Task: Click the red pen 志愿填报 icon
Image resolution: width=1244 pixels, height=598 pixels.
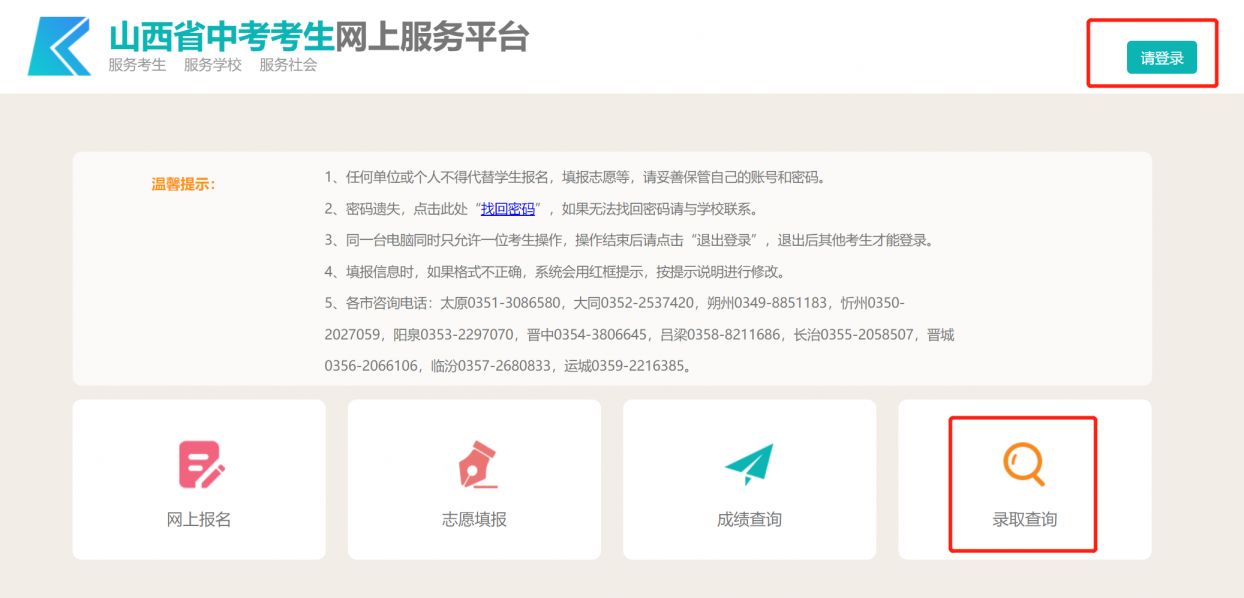Action: pyautogui.click(x=476, y=465)
